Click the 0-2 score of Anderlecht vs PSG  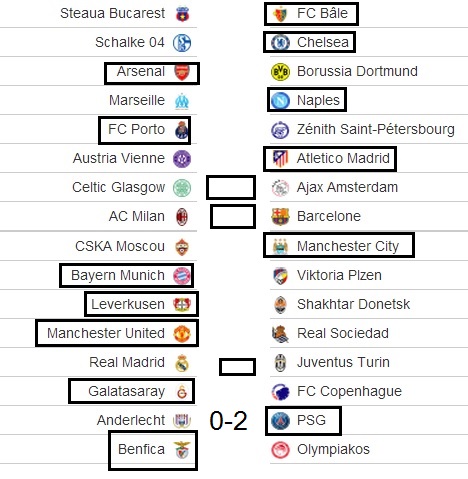(x=229, y=420)
